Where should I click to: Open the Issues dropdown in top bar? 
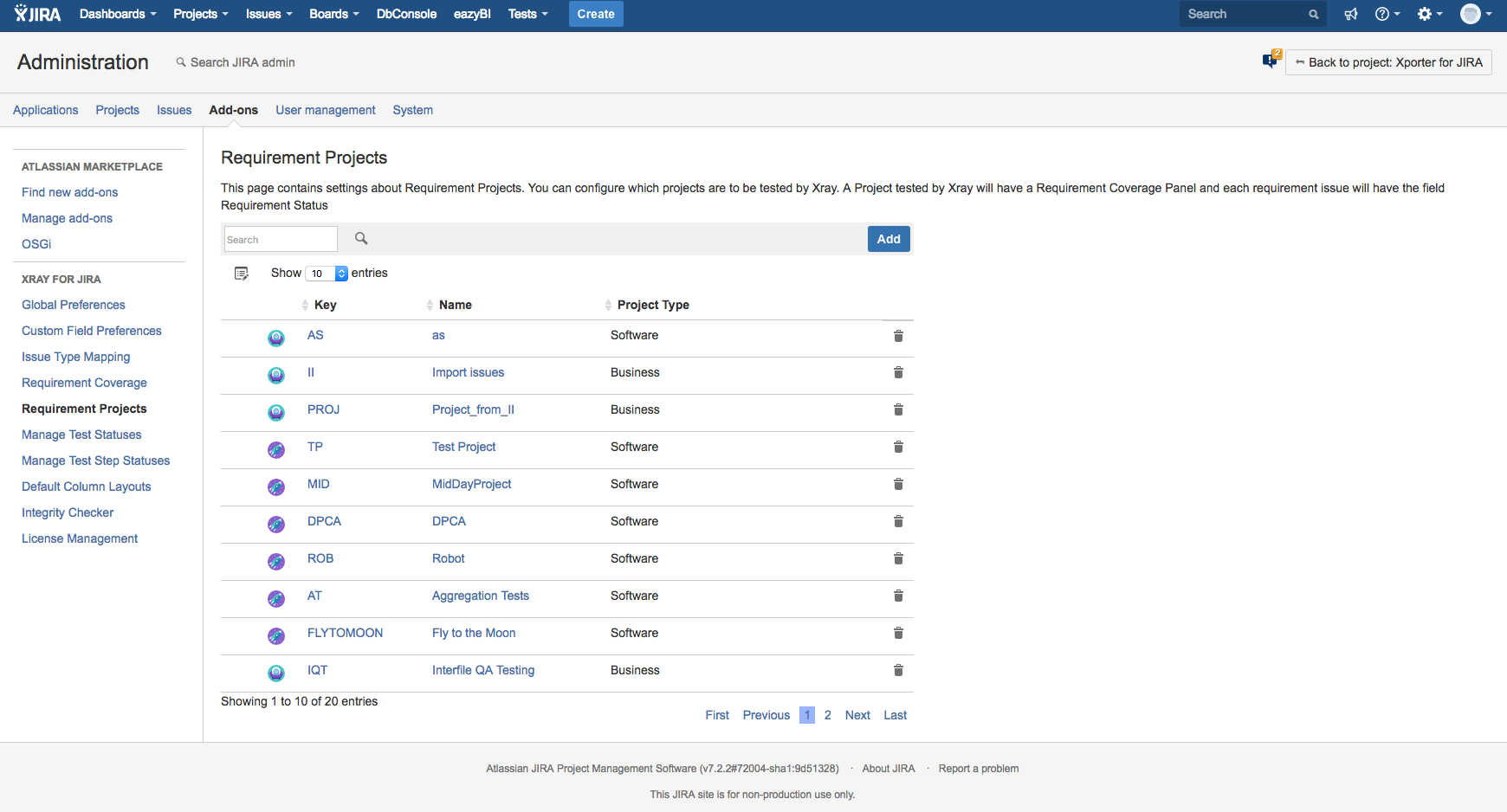coord(269,14)
